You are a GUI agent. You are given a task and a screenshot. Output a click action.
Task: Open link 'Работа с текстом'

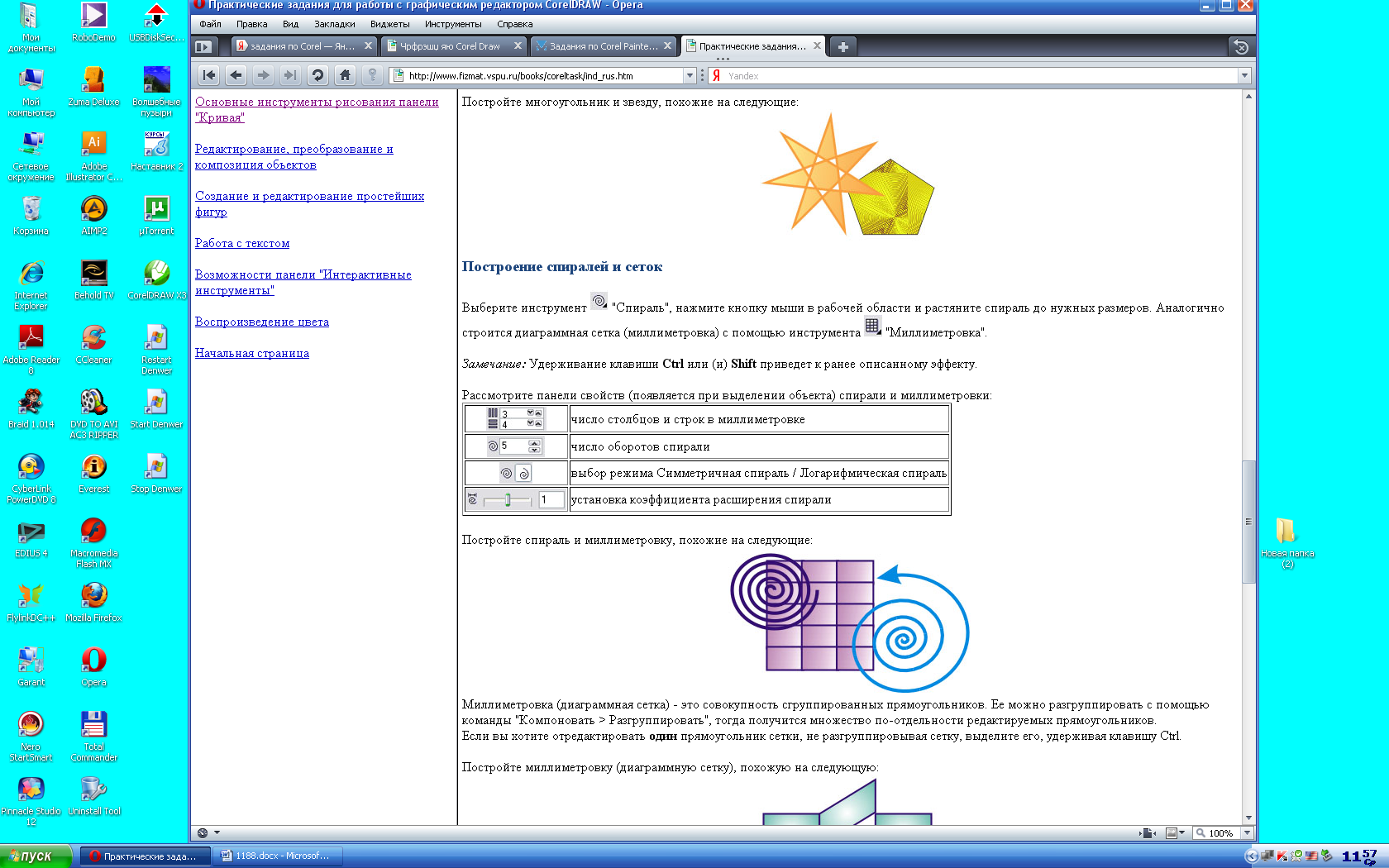click(x=242, y=243)
